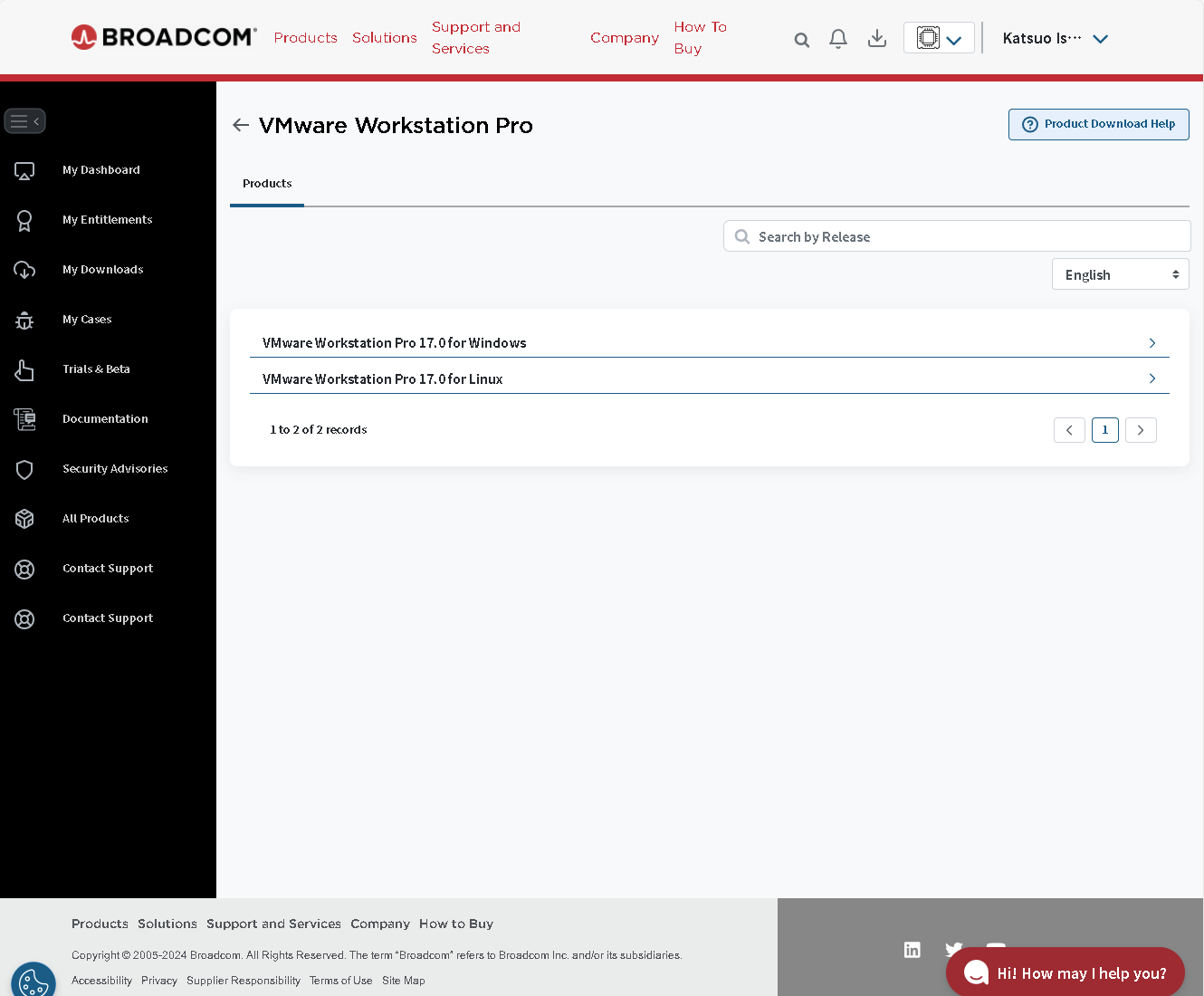This screenshot has height=996, width=1204.
Task: Open the notifications bell icon
Action: [837, 38]
